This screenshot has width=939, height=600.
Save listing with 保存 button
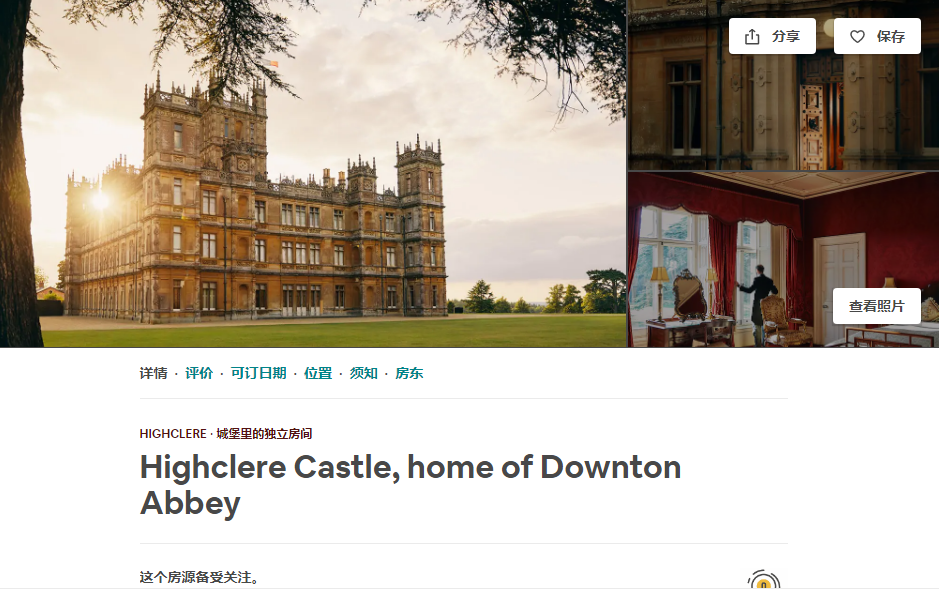(877, 37)
